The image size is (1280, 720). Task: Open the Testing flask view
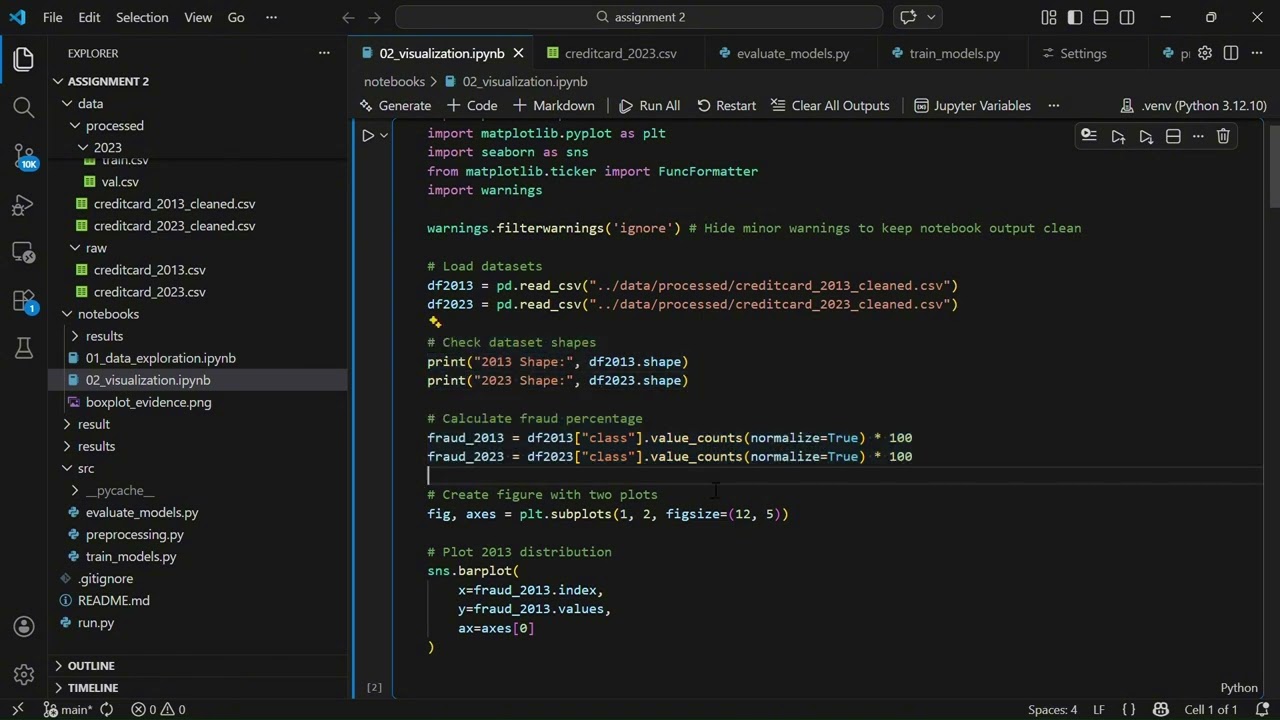pos(24,348)
